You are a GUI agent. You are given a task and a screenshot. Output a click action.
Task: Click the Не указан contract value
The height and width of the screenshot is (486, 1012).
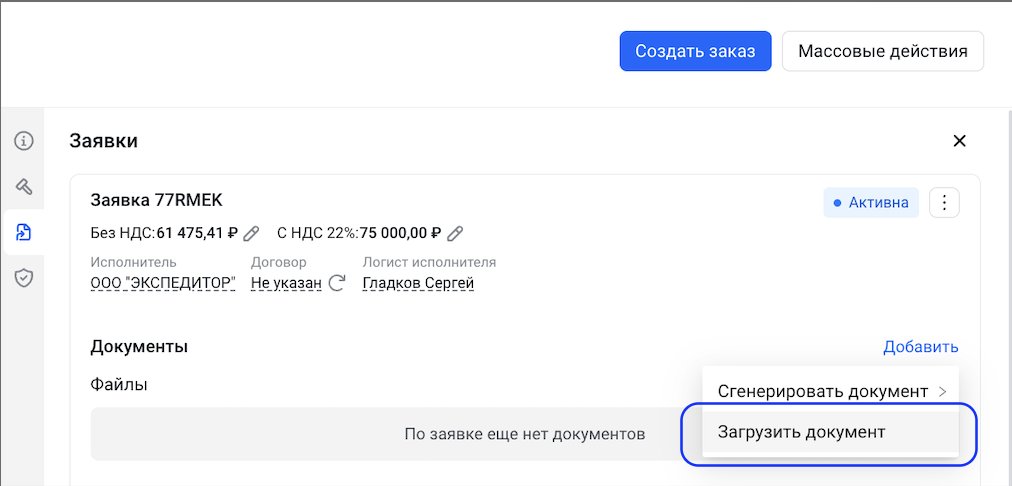coord(286,283)
